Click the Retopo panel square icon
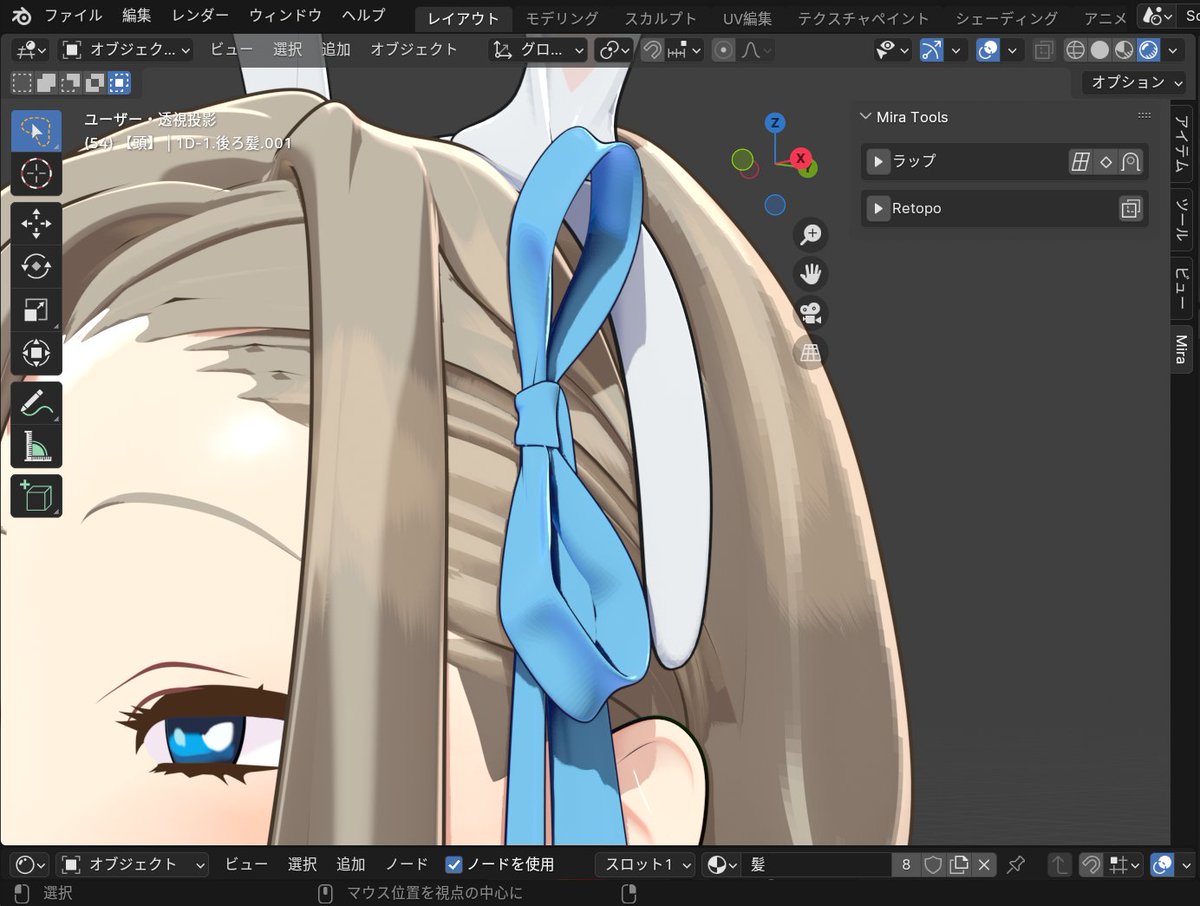 1130,209
